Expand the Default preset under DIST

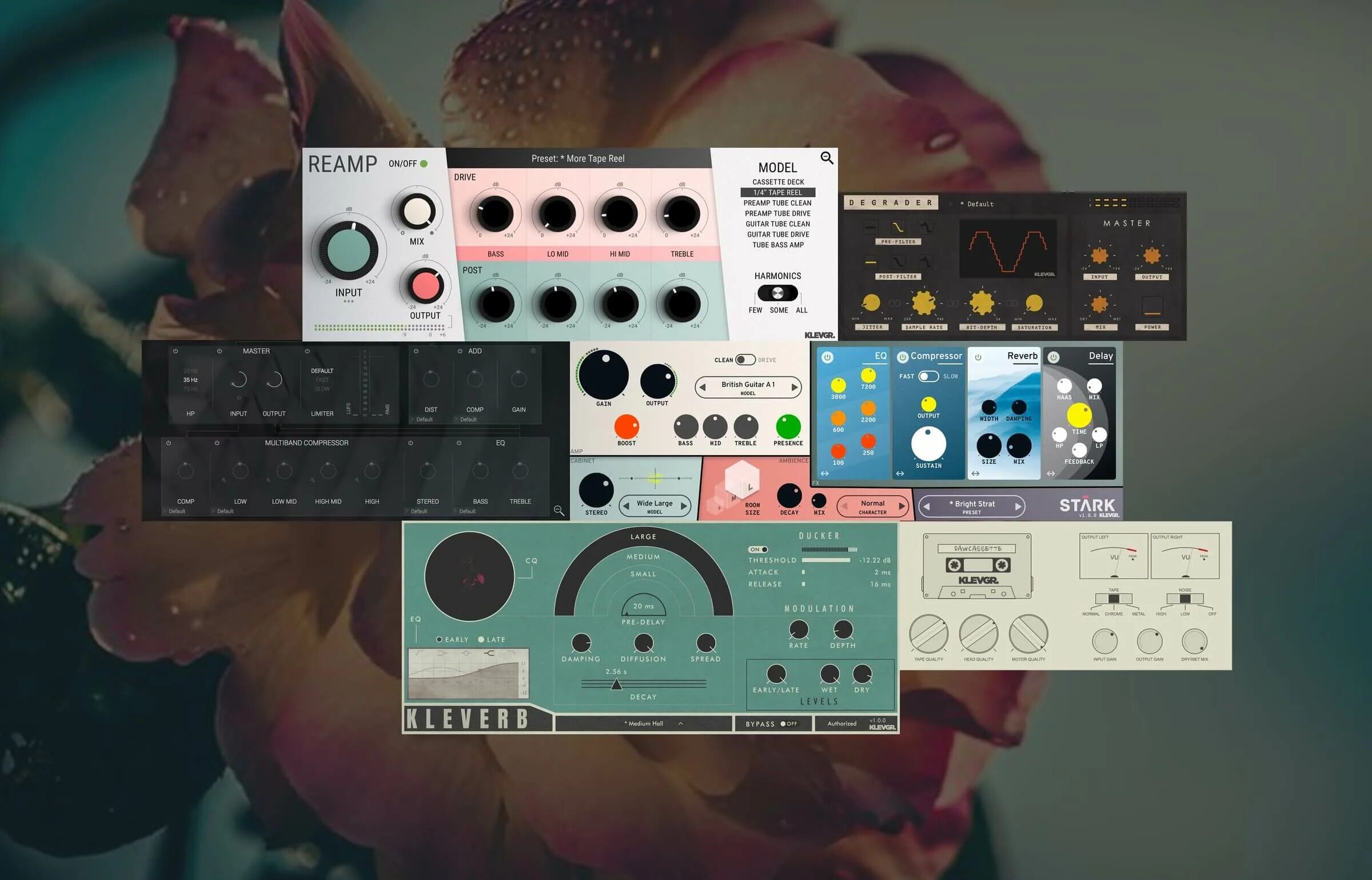click(422, 420)
